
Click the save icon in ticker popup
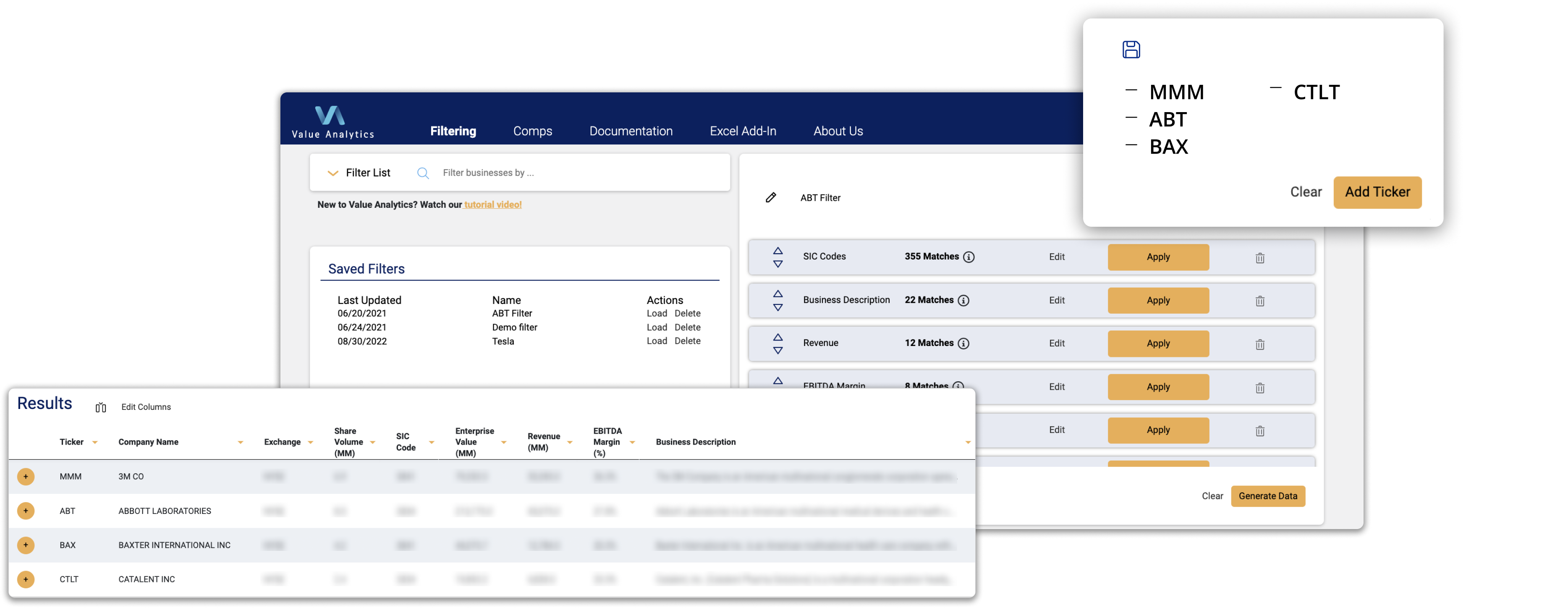(1131, 50)
